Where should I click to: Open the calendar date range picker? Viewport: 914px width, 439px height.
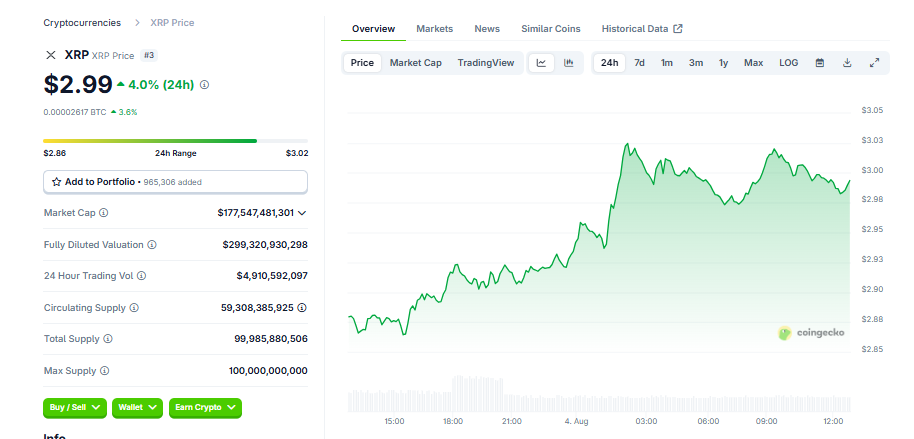pyautogui.click(x=820, y=63)
